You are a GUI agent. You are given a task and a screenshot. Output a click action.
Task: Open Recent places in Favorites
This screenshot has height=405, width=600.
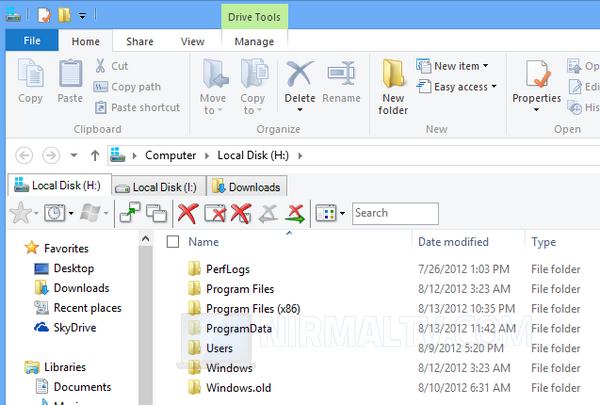point(78,308)
